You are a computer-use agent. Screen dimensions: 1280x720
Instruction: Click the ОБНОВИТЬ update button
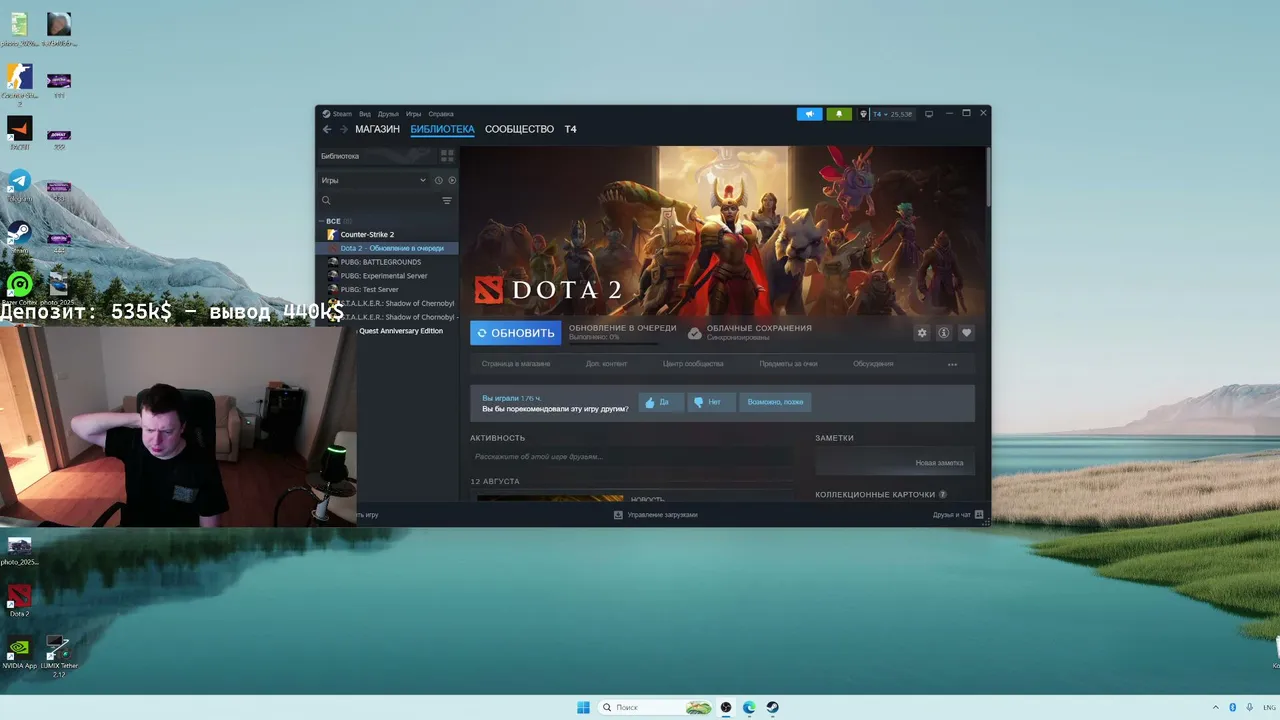tap(516, 333)
